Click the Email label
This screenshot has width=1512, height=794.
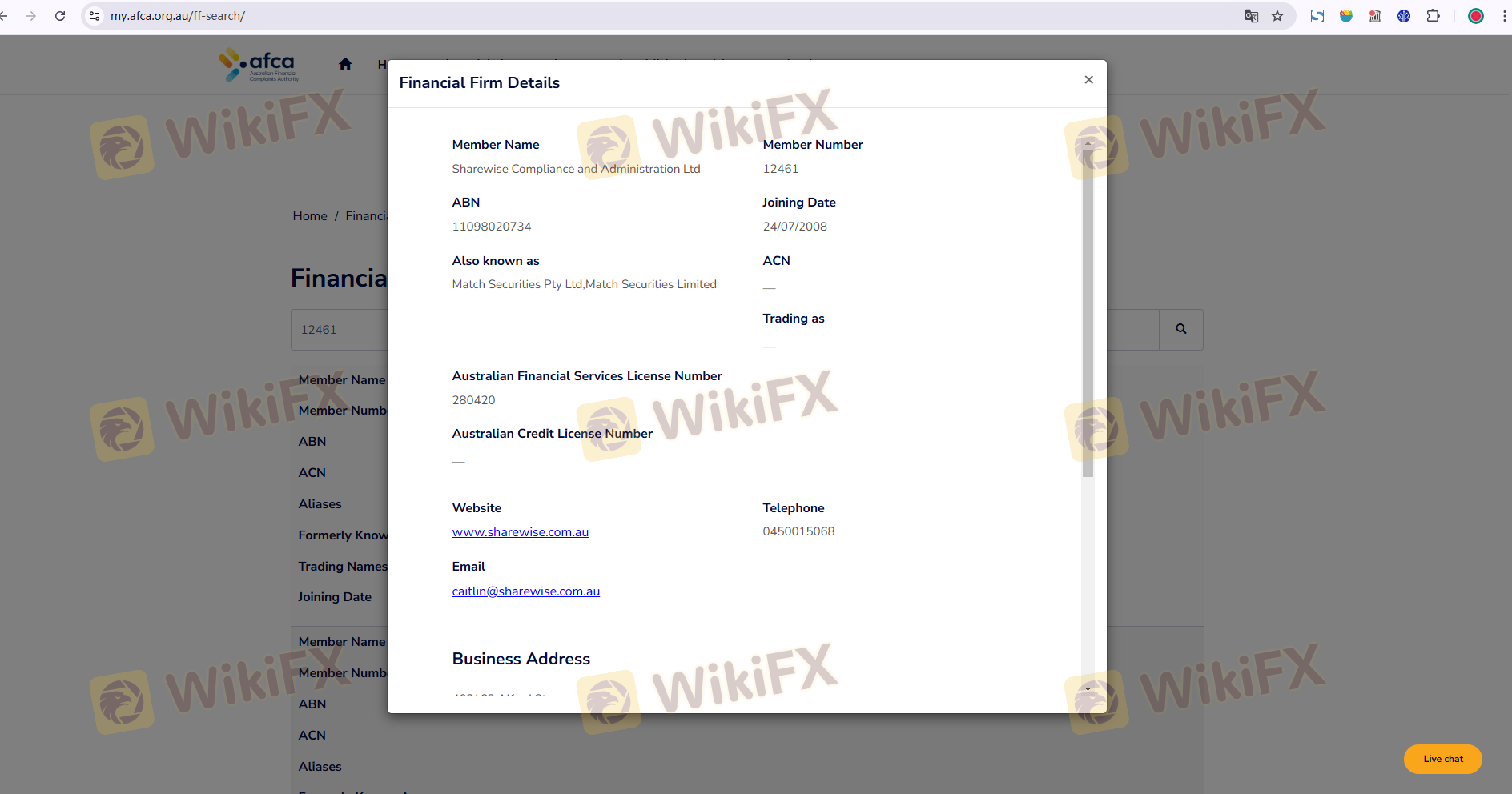[469, 567]
